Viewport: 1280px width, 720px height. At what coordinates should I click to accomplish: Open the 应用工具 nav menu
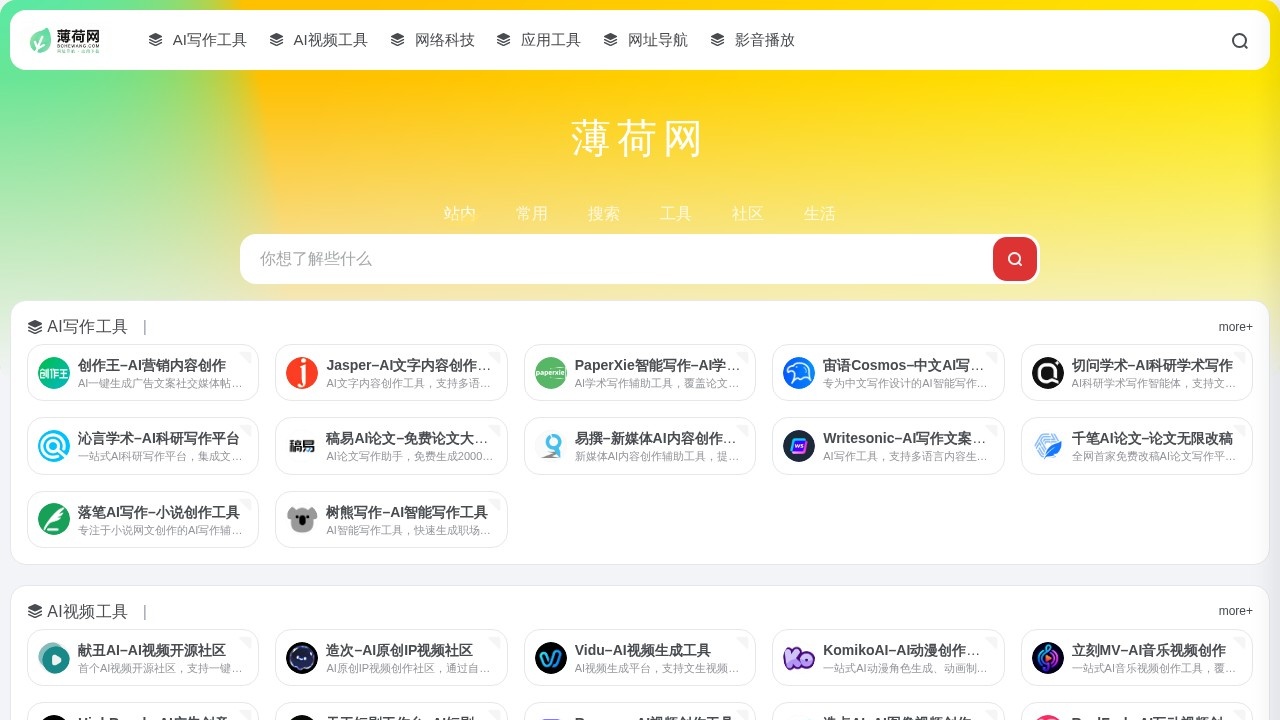click(538, 40)
